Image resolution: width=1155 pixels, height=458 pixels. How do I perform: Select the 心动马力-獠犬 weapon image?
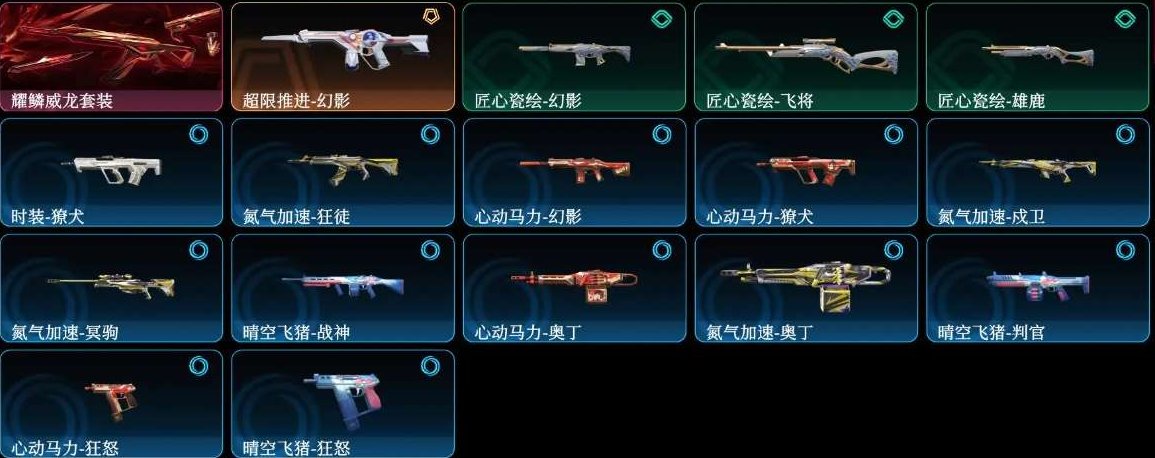[x=806, y=168]
